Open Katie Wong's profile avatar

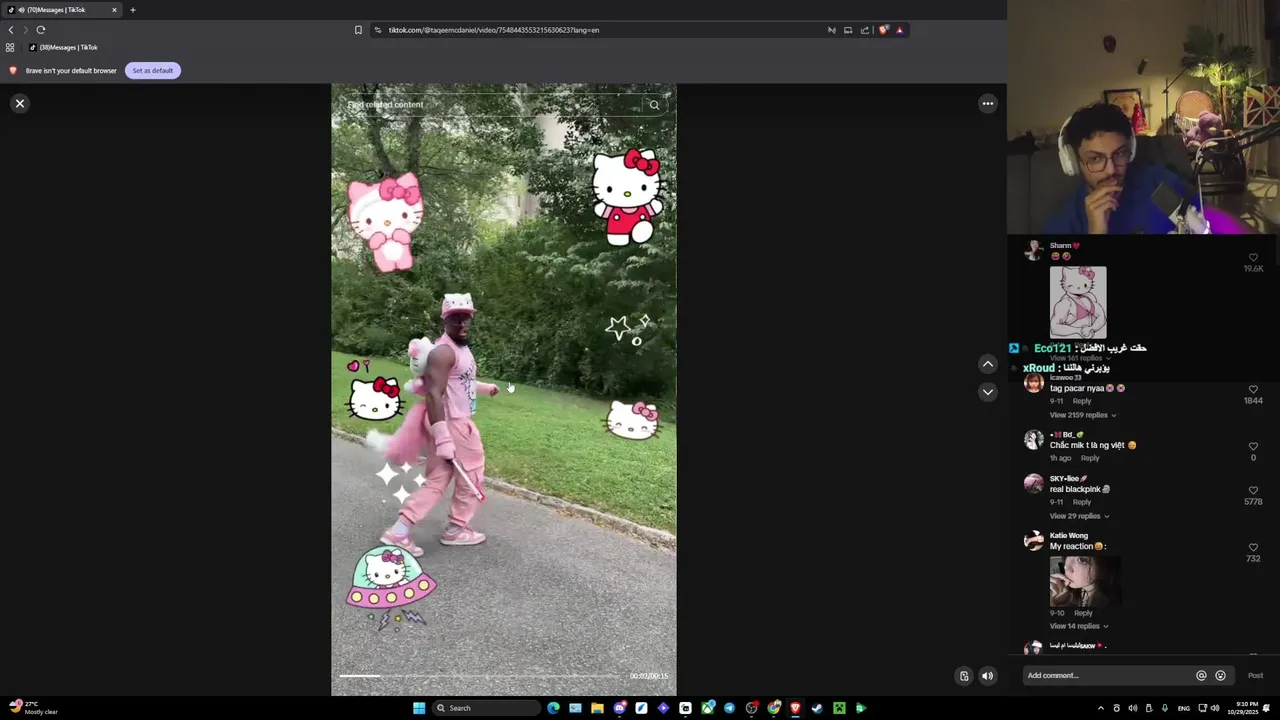pyautogui.click(x=1034, y=541)
